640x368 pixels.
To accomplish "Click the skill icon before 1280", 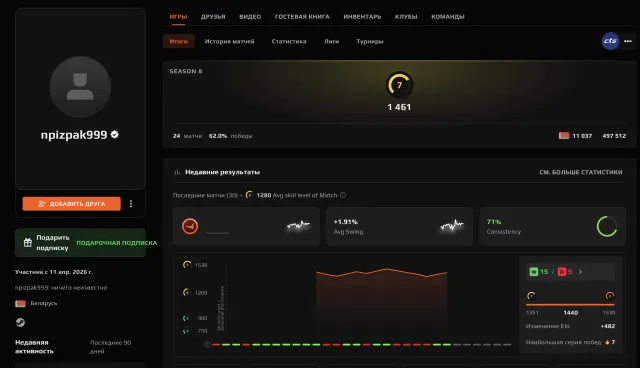I will (x=249, y=195).
